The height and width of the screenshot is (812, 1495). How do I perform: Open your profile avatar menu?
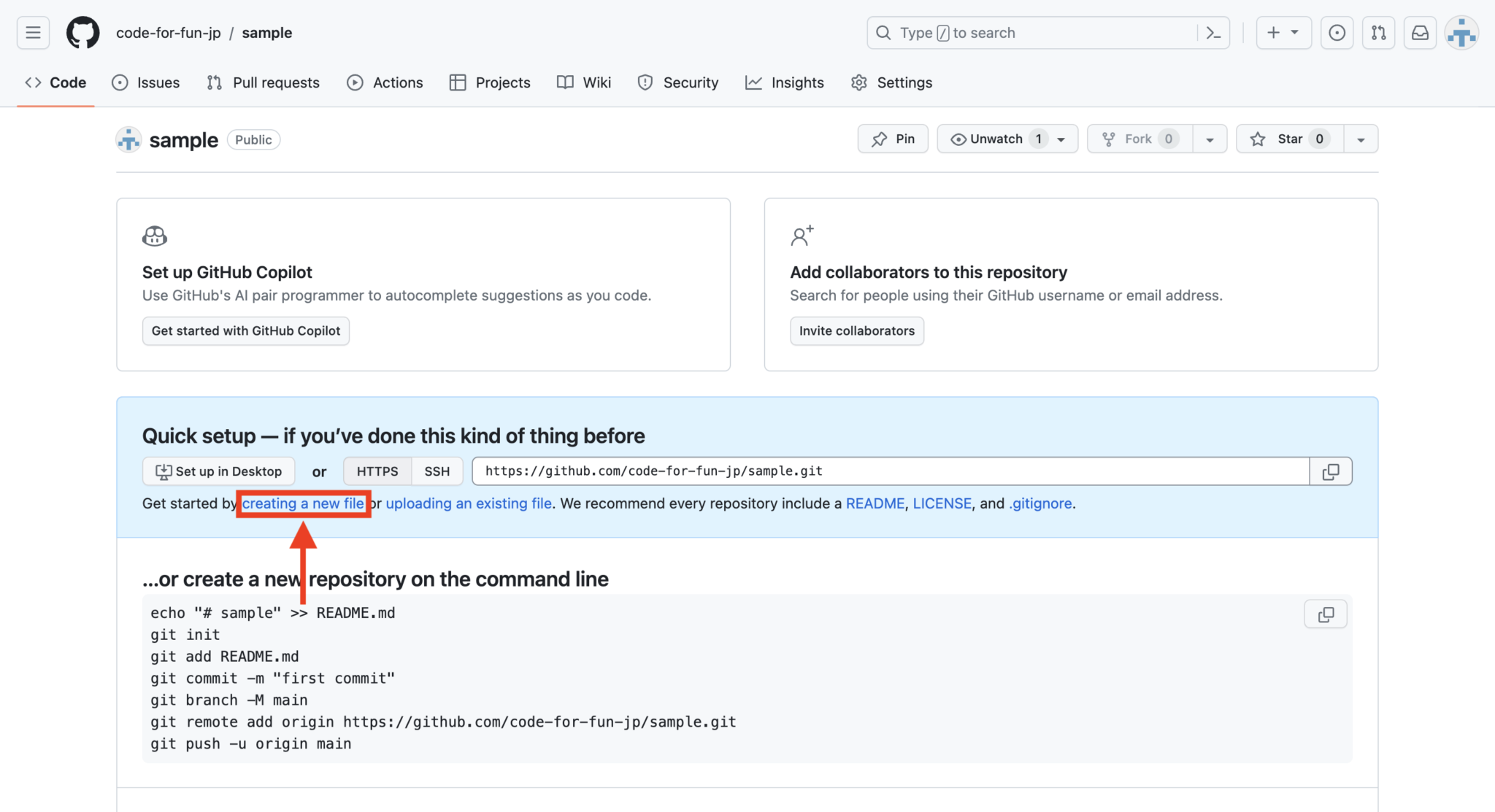[1461, 32]
